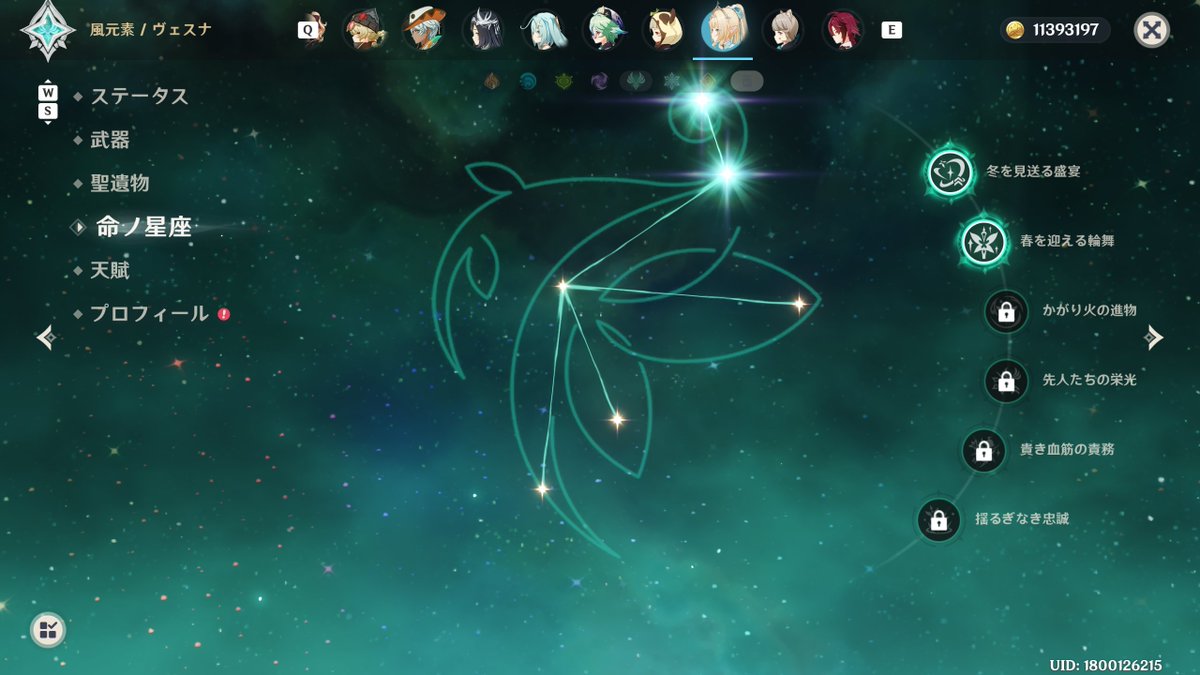Click the 貴き血筋の責務 label text
Screen dimensions: 1200x675
[1067, 450]
